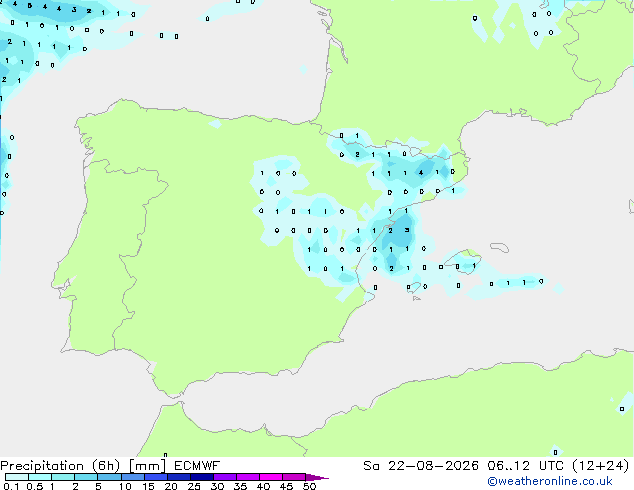The width and height of the screenshot is (634, 490).
Task: Click the legend label '10'
Action: coord(125,486)
